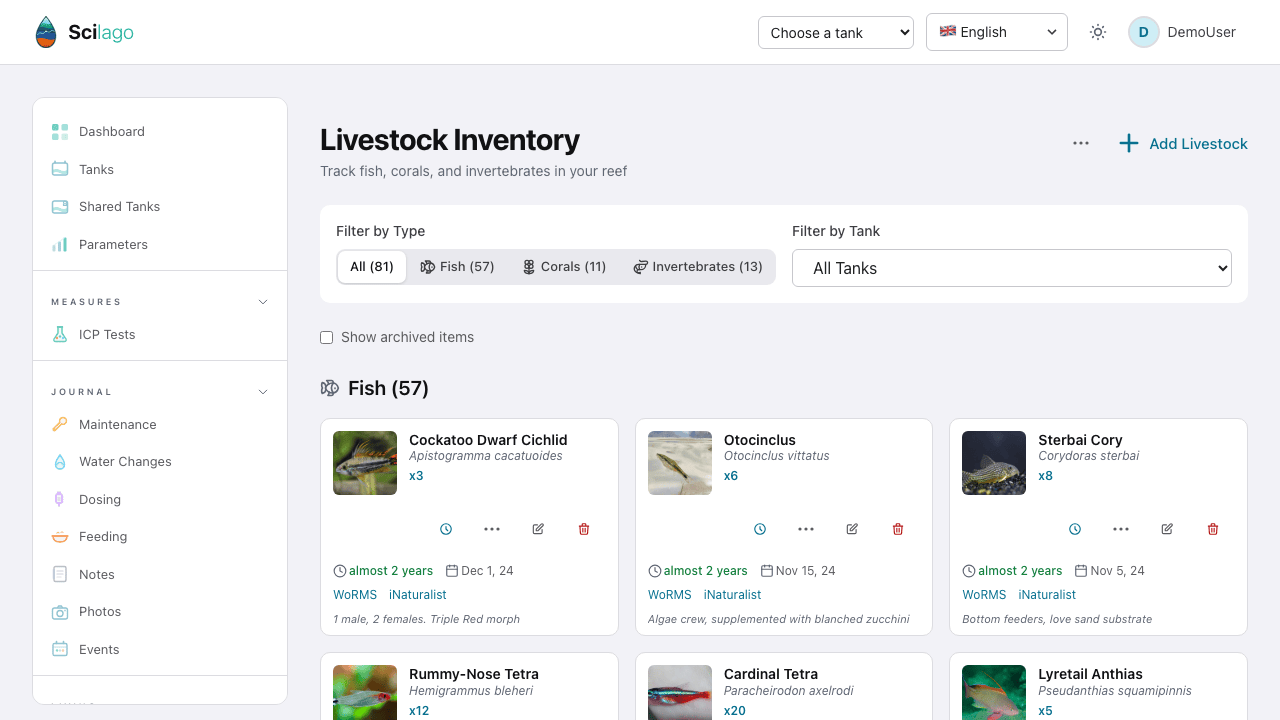The height and width of the screenshot is (720, 1280).
Task: Click the Rummy-Nose Tetra photo thumbnail
Action: tap(365, 693)
